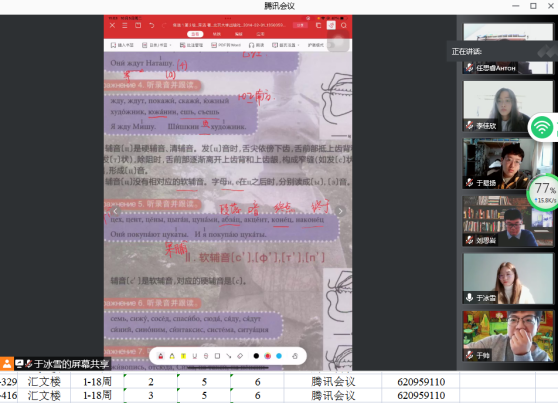
Task: Select the yellow highlighter pen tool
Action: [x=172, y=356]
